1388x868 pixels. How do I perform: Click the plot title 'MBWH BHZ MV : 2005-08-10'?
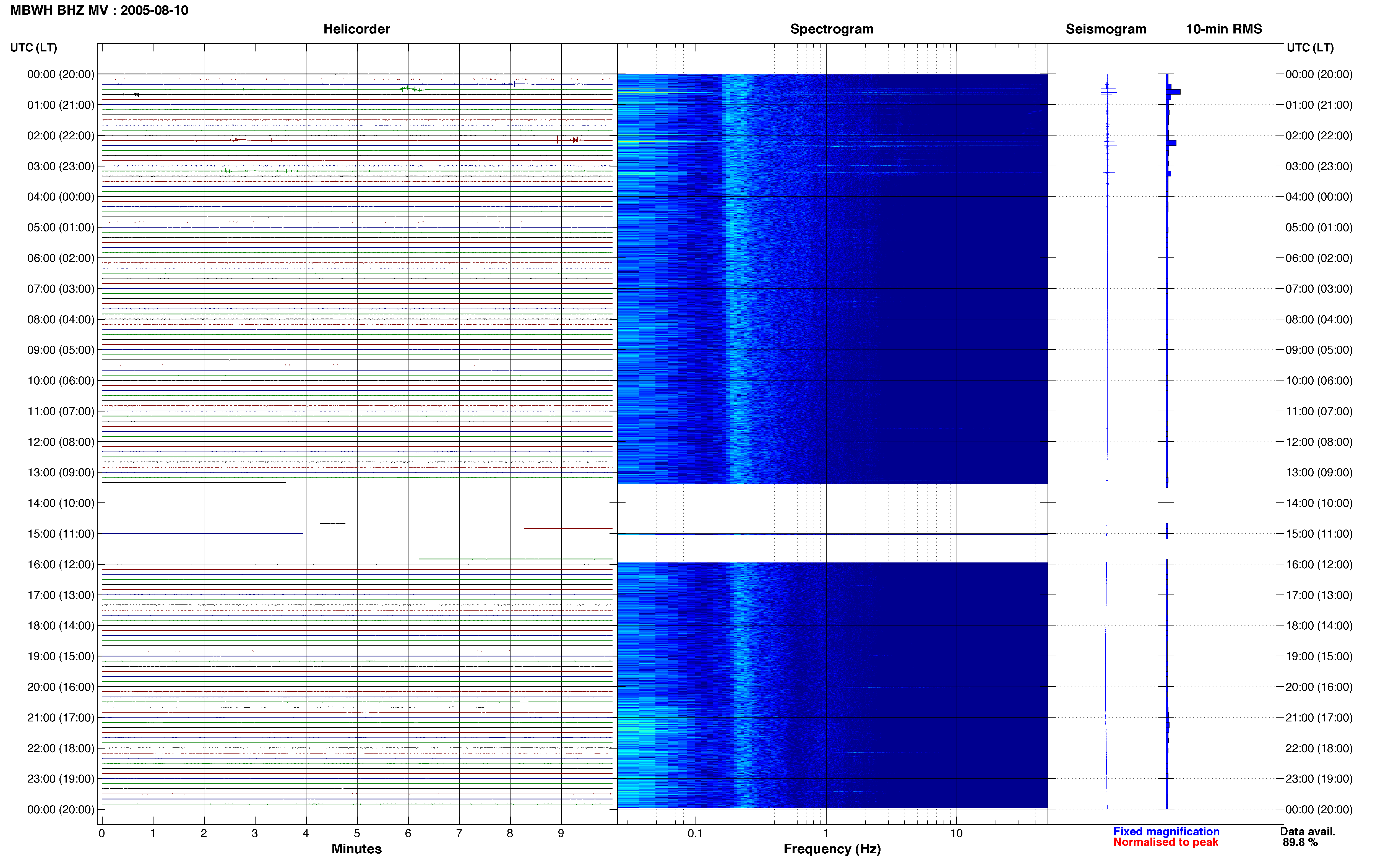(x=99, y=10)
